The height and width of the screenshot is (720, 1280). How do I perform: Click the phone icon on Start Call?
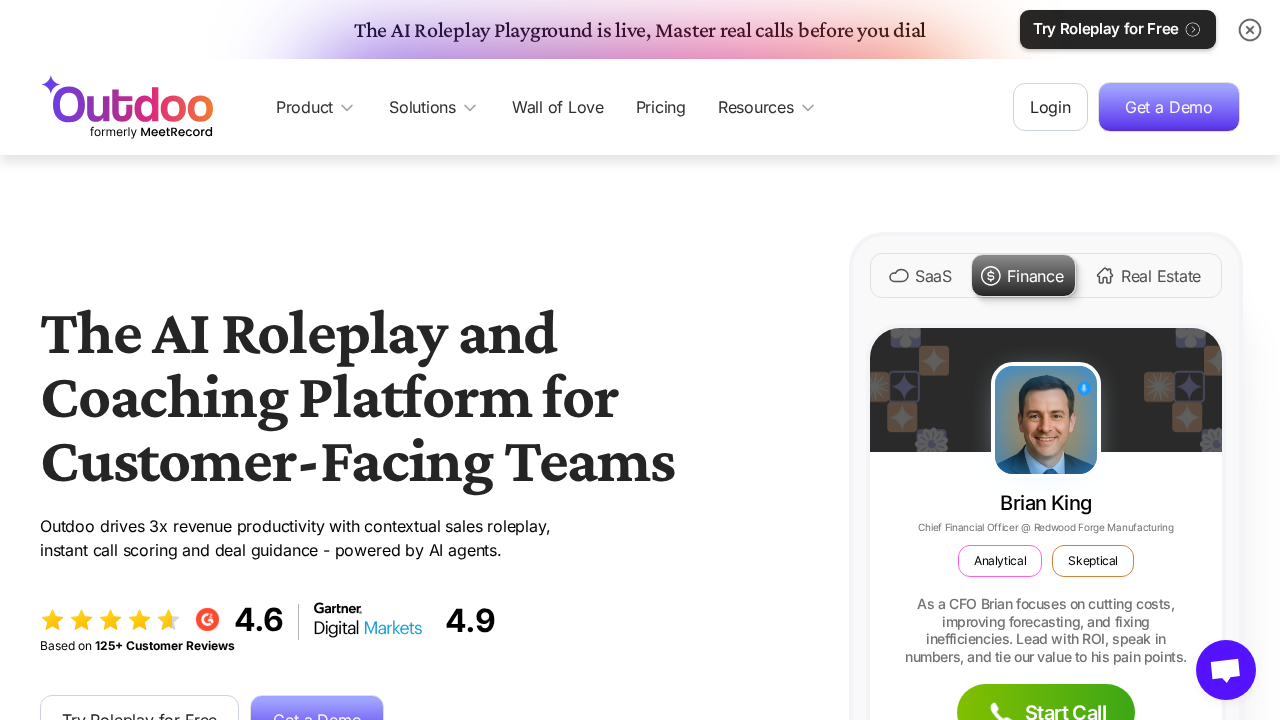1000,712
